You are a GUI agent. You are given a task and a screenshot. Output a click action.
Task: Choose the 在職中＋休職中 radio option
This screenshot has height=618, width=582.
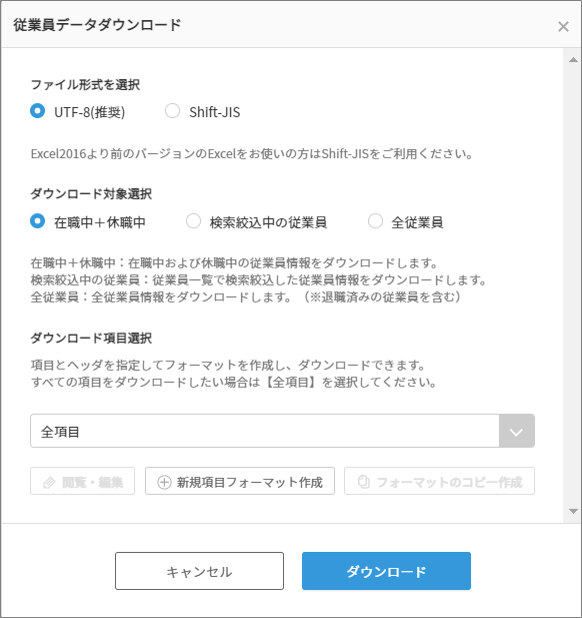37,221
